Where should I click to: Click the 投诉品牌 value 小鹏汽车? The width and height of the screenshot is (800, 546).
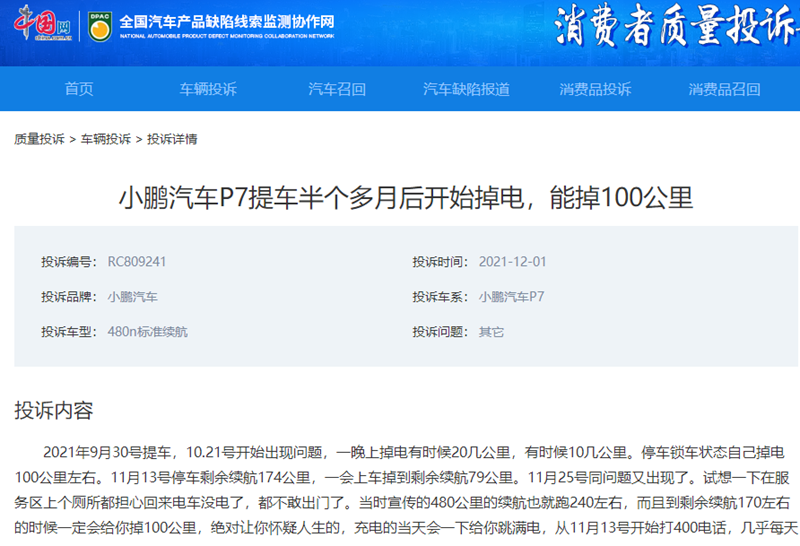click(x=132, y=297)
